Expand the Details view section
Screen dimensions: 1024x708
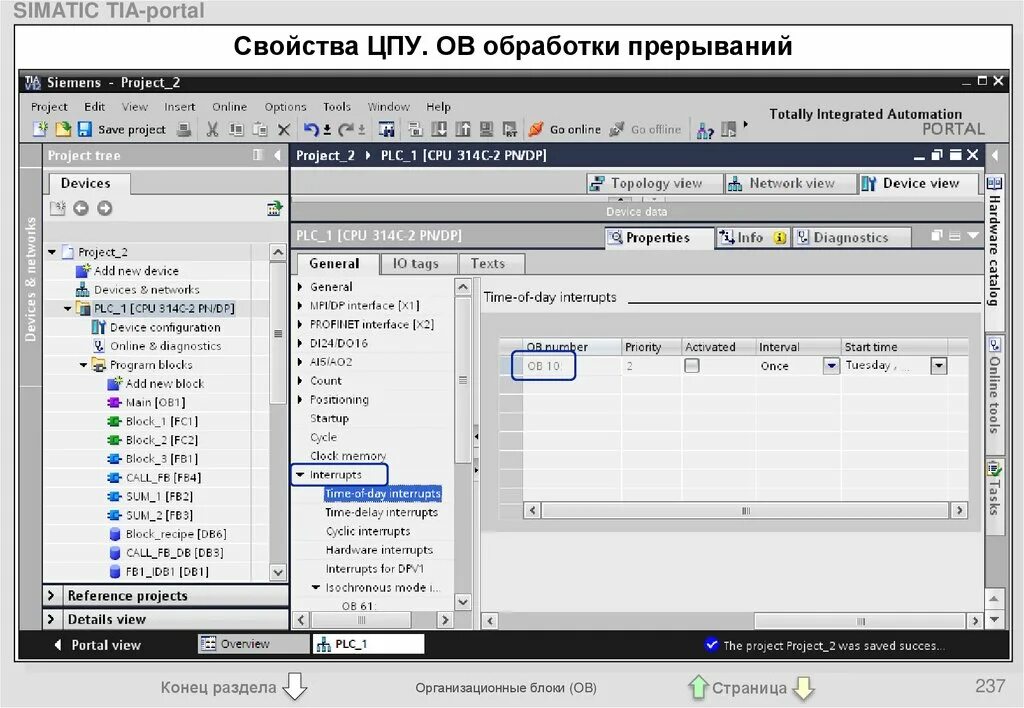coord(51,619)
